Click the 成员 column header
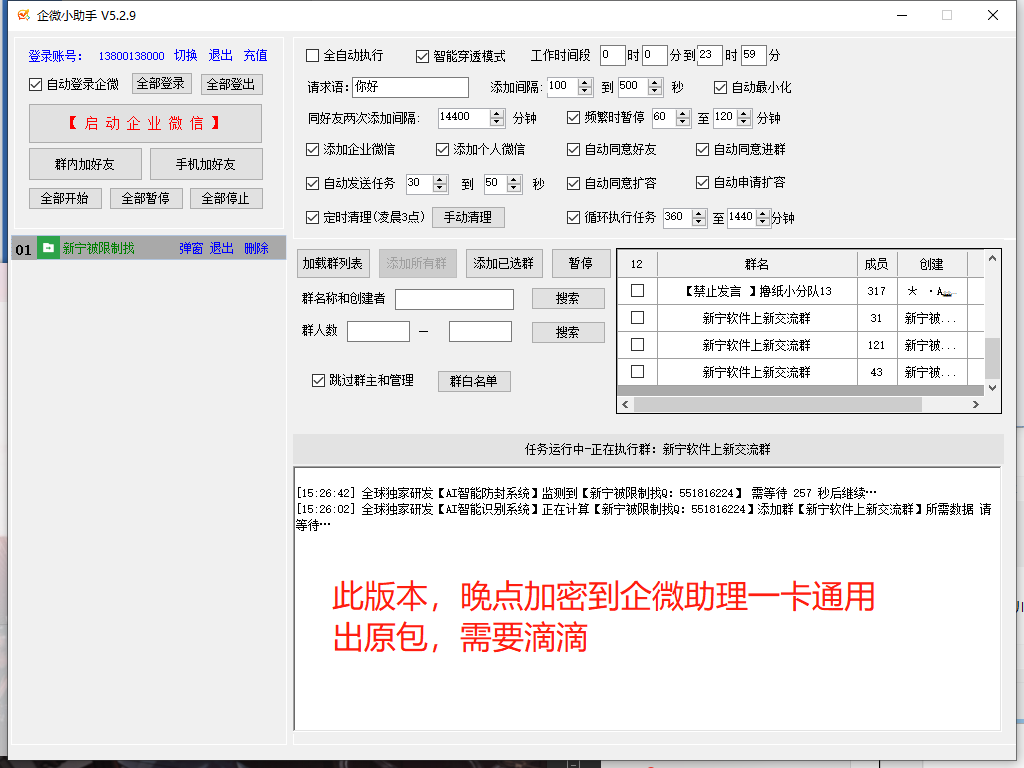Viewport: 1024px width, 768px height. [876, 264]
